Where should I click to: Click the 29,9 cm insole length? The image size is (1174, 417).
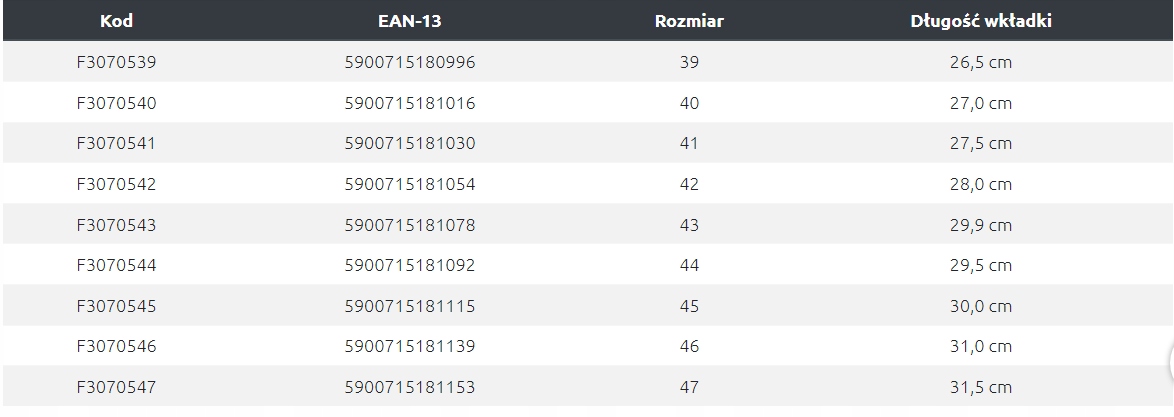pyautogui.click(x=980, y=225)
